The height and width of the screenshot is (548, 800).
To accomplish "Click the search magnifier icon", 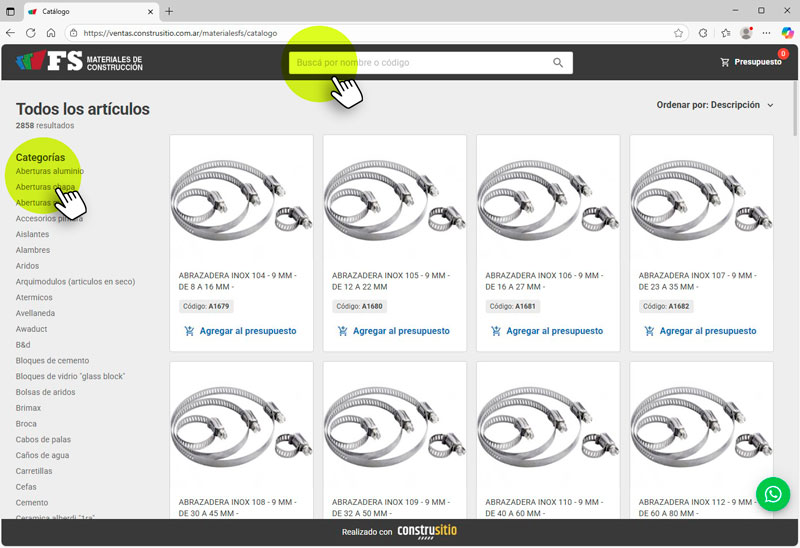I will 558,63.
